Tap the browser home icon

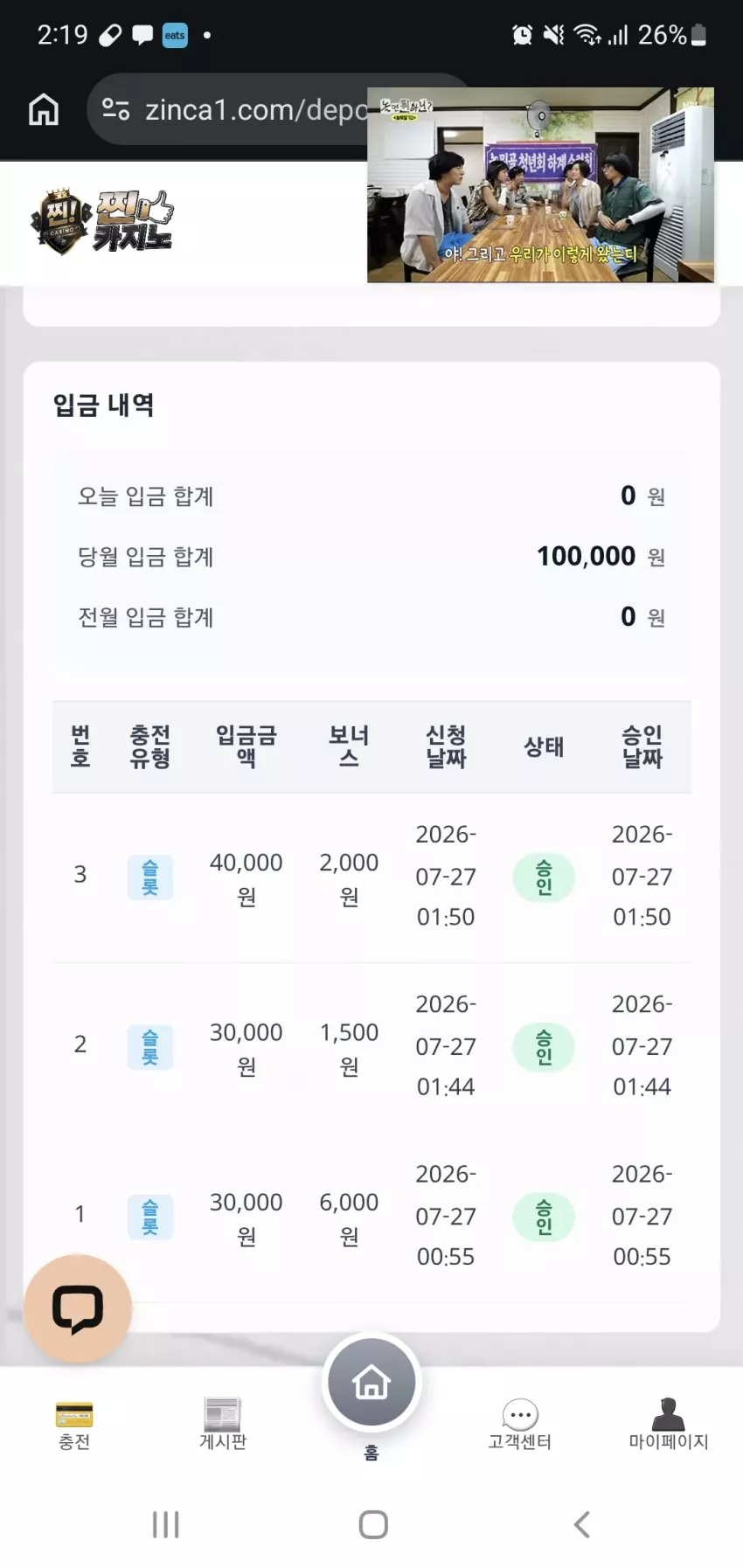click(x=44, y=109)
